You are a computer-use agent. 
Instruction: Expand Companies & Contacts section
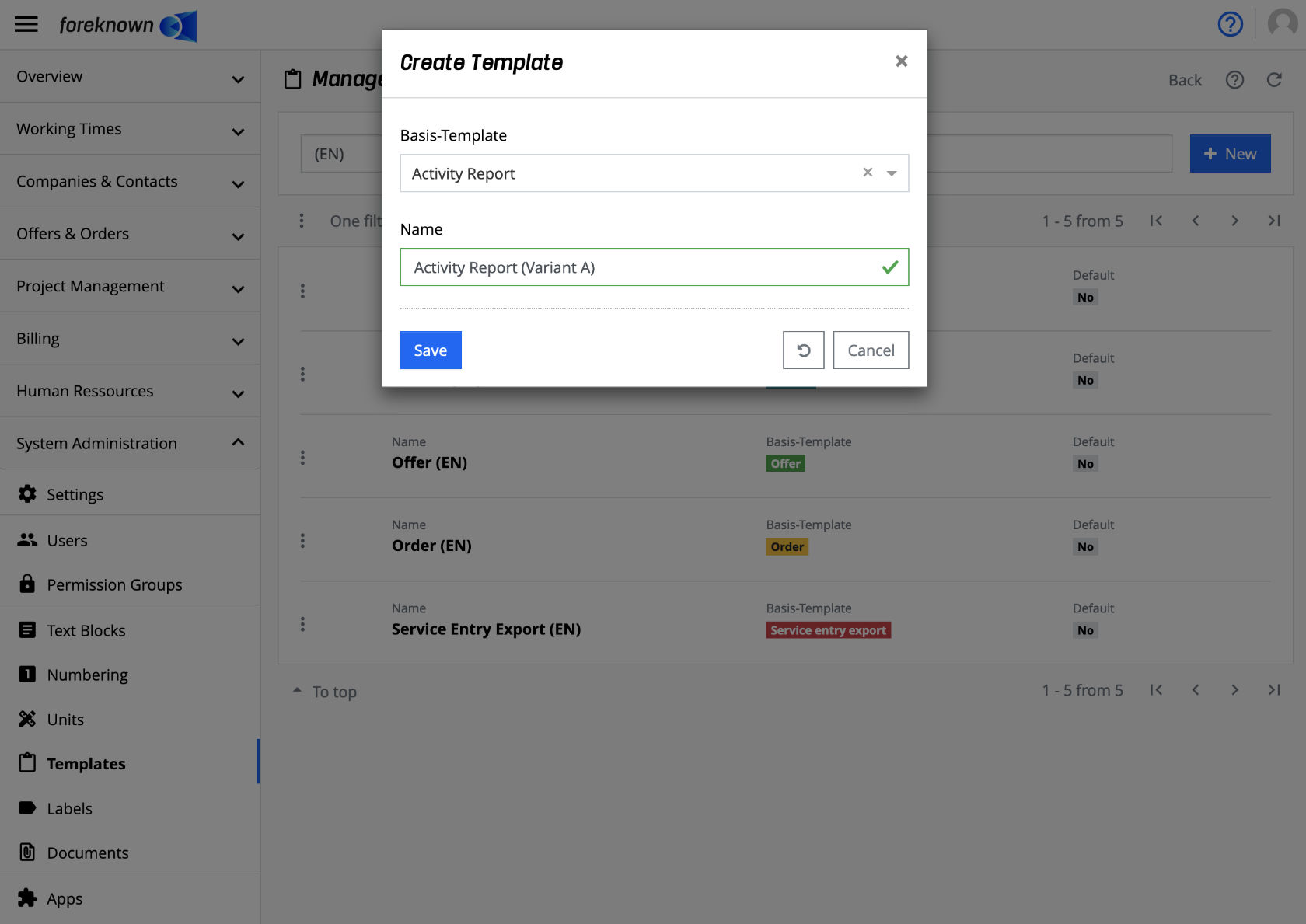point(130,182)
